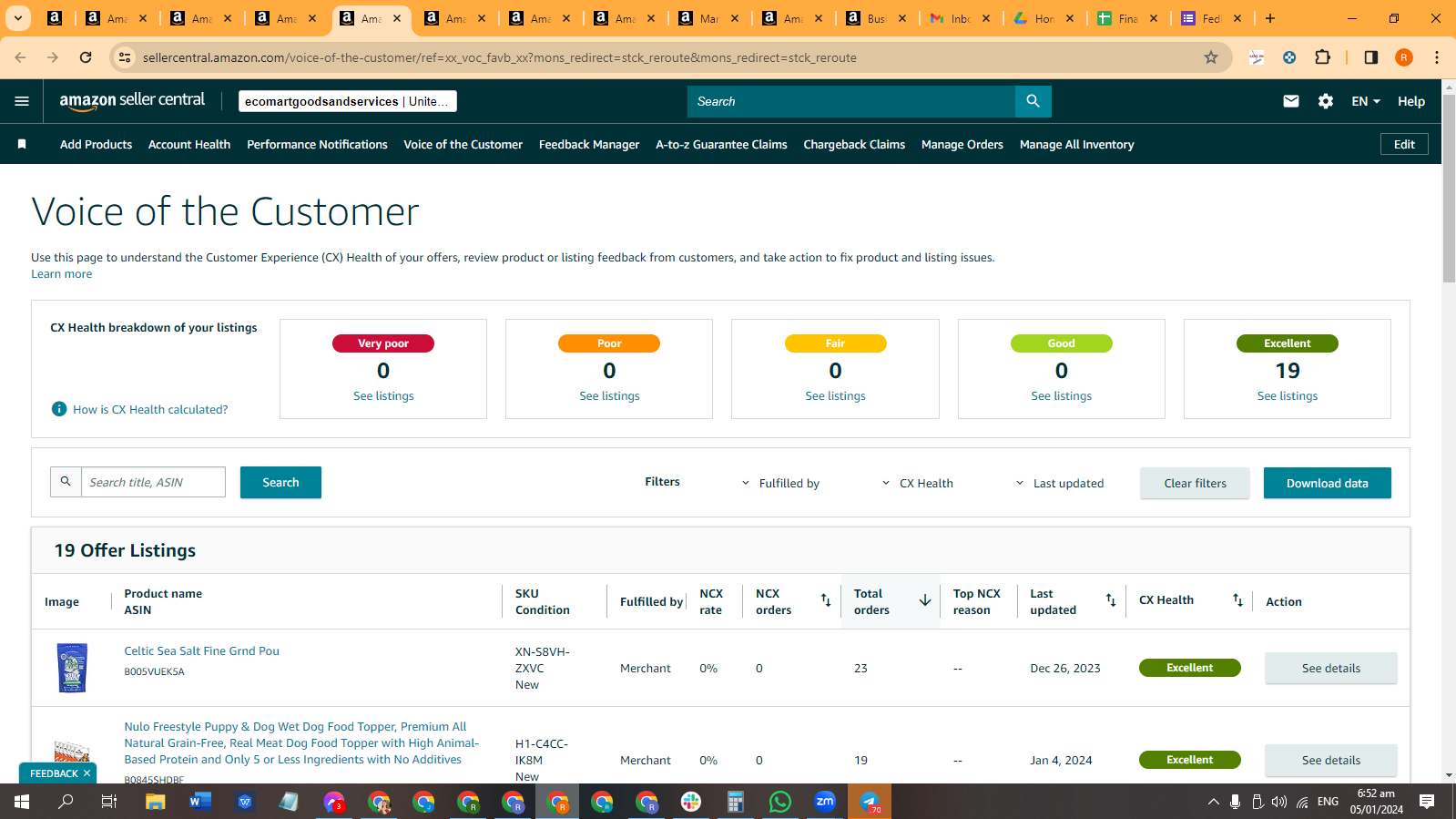This screenshot has width=1456, height=819.
Task: Click the Clear filters button
Action: tap(1195, 483)
